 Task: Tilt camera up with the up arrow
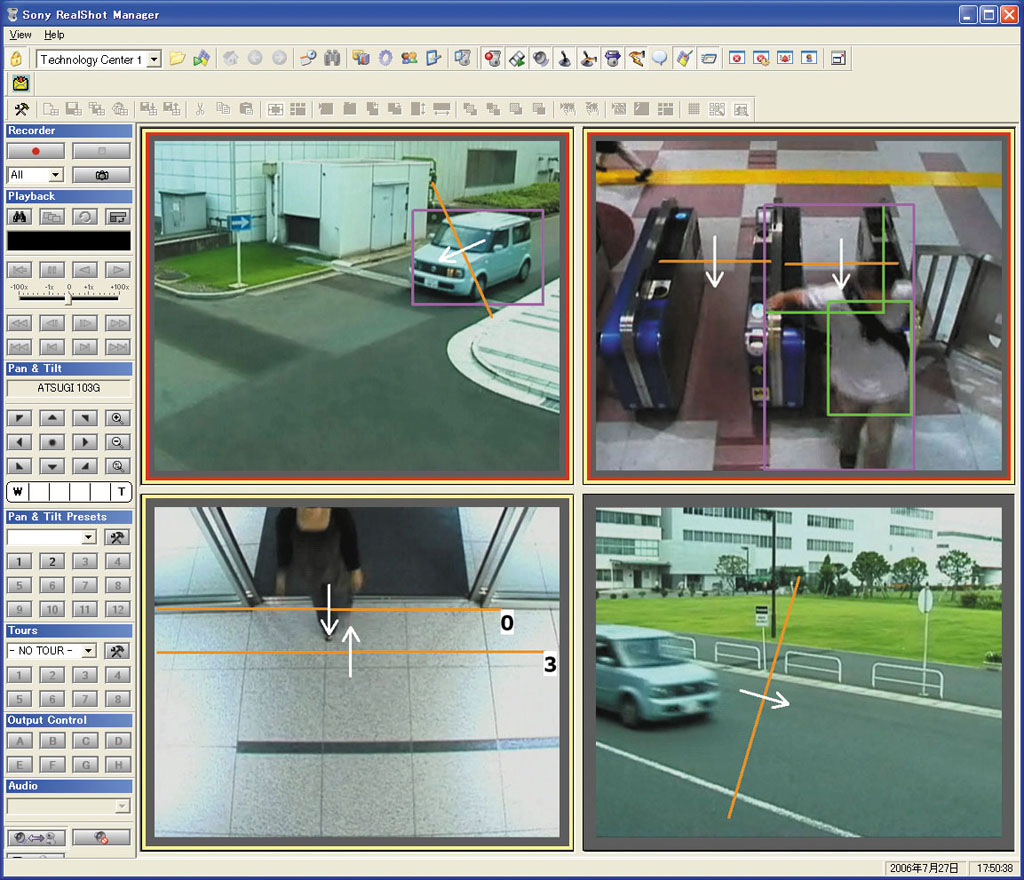(x=52, y=418)
